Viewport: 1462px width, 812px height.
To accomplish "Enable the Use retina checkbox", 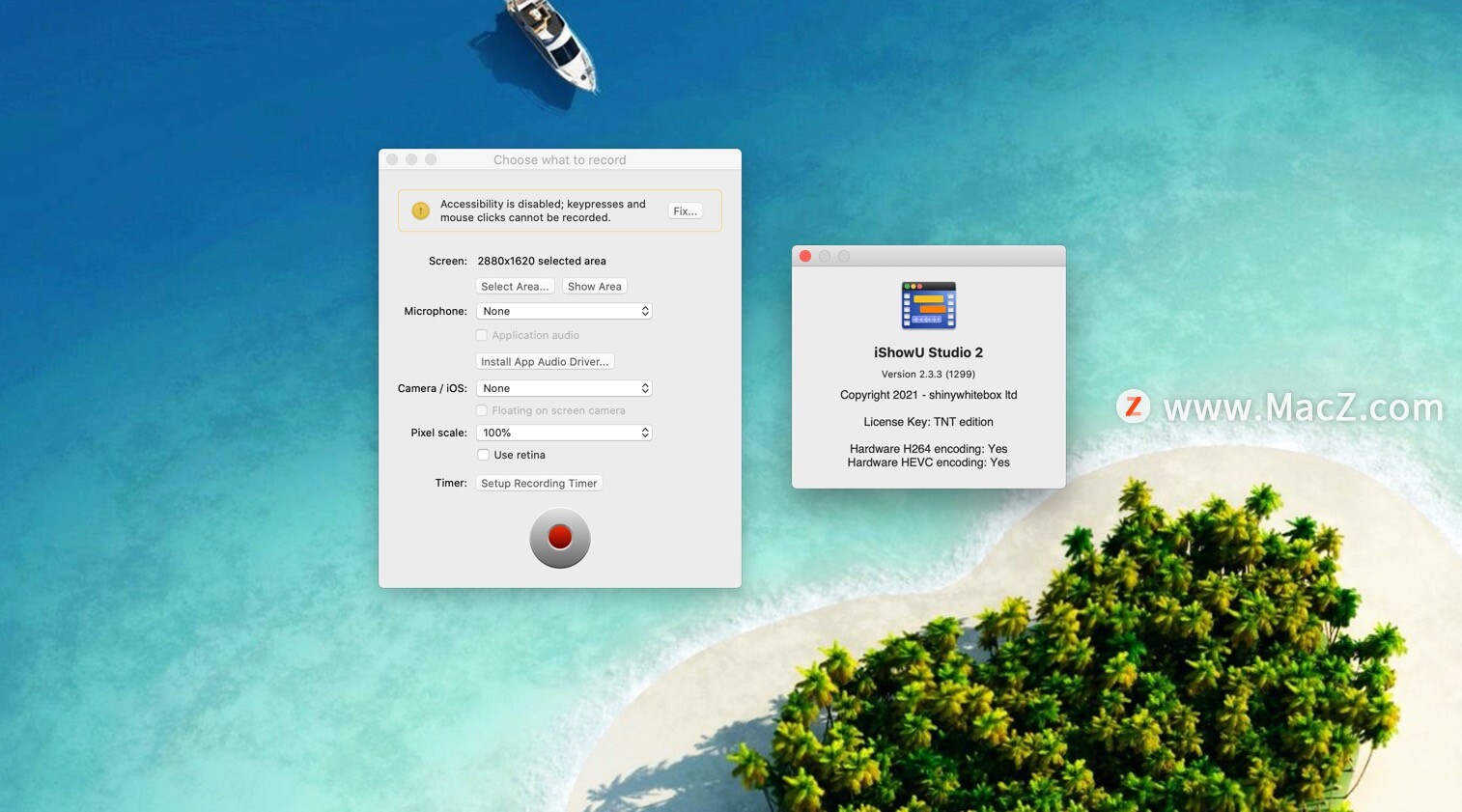I will pyautogui.click(x=483, y=455).
